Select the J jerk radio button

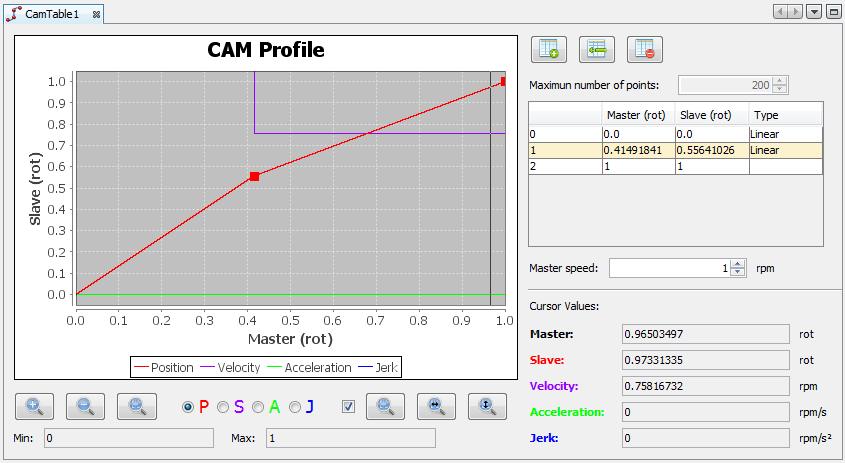coord(294,407)
